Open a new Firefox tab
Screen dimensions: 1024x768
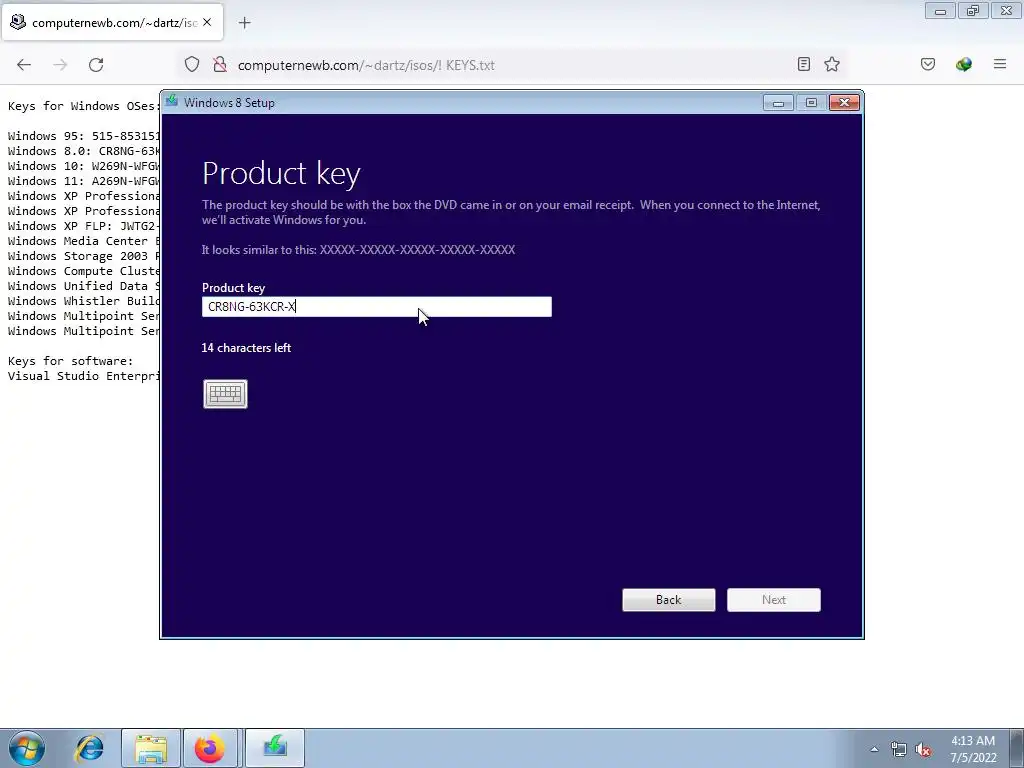point(244,23)
